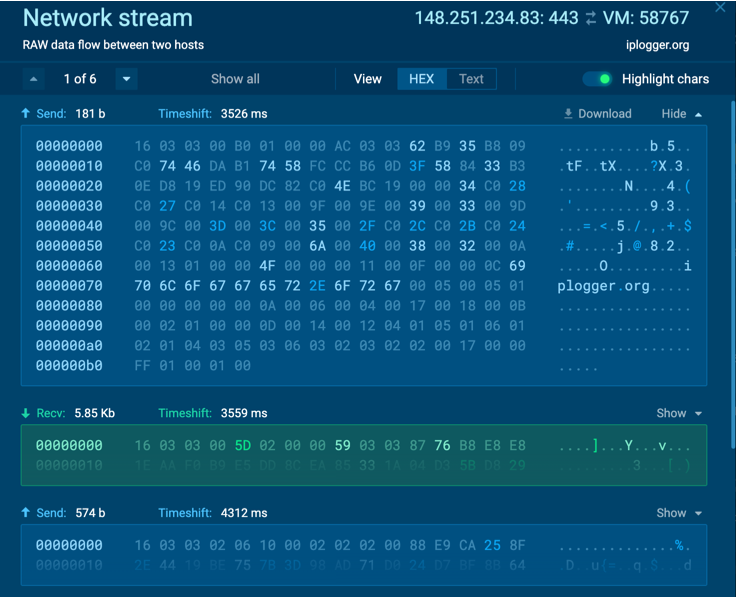Click the VM: 58767 port label

pyautogui.click(x=646, y=18)
